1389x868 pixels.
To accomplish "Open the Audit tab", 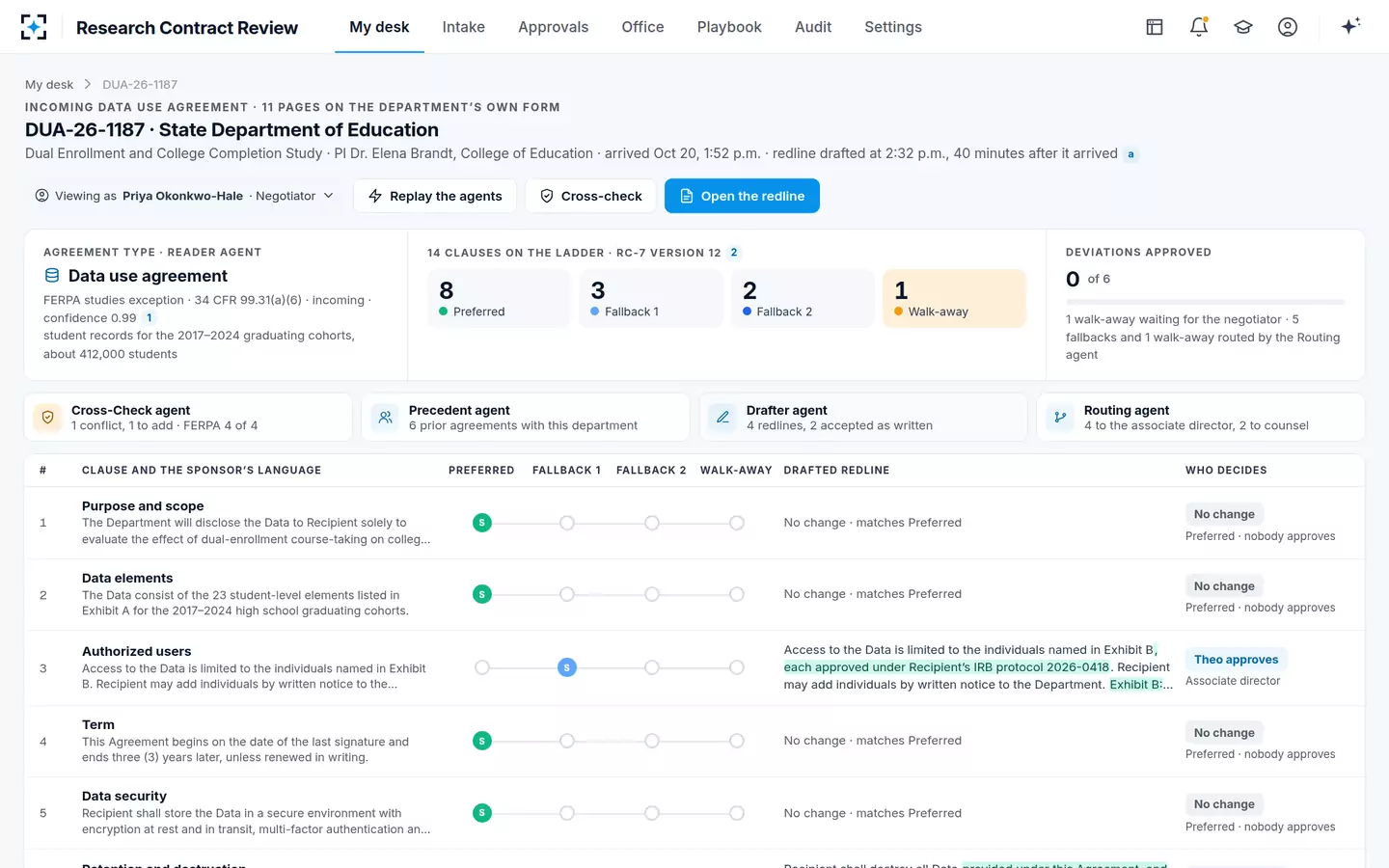I will 813,27.
